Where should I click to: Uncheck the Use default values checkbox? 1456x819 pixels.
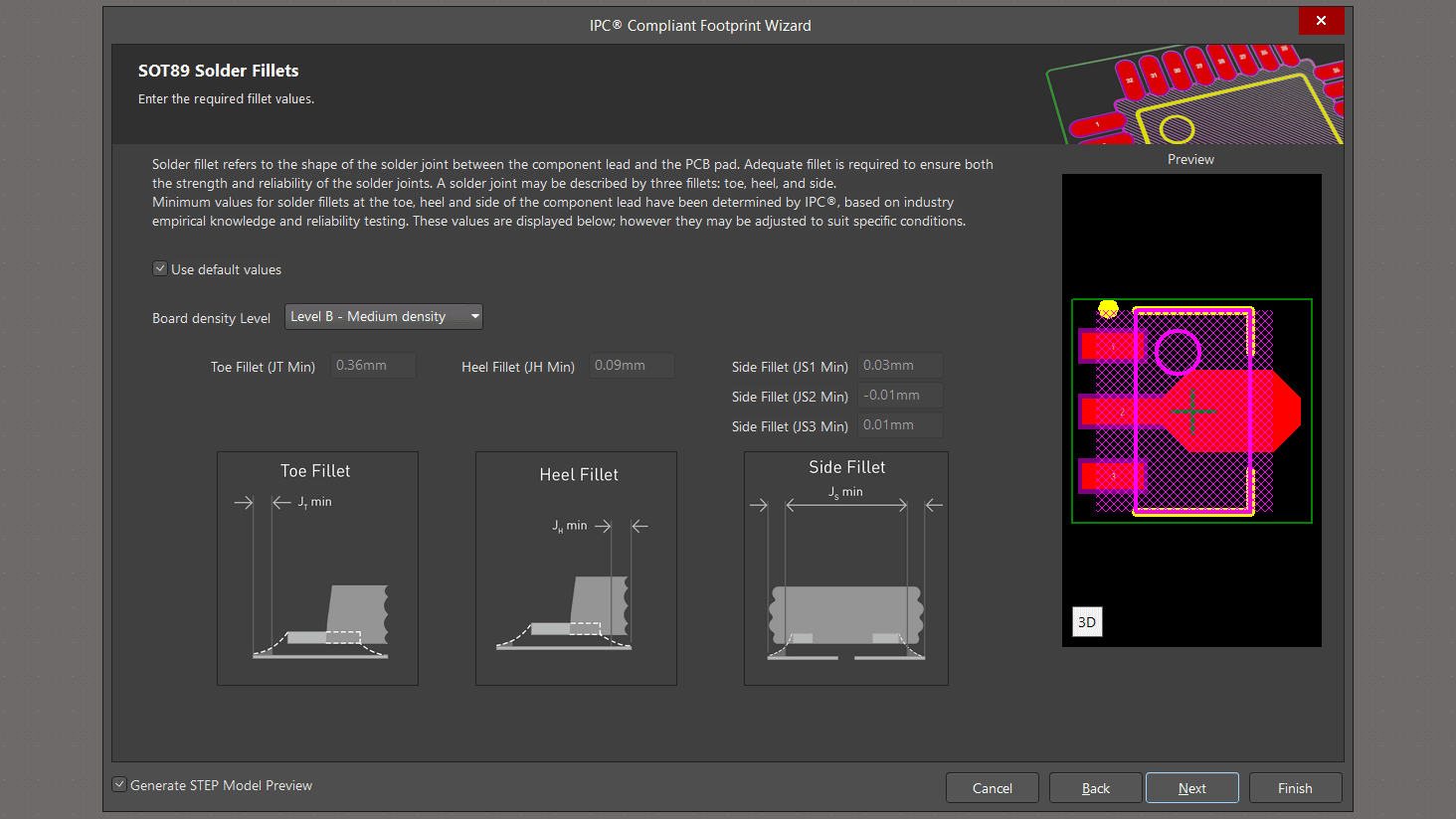click(160, 268)
